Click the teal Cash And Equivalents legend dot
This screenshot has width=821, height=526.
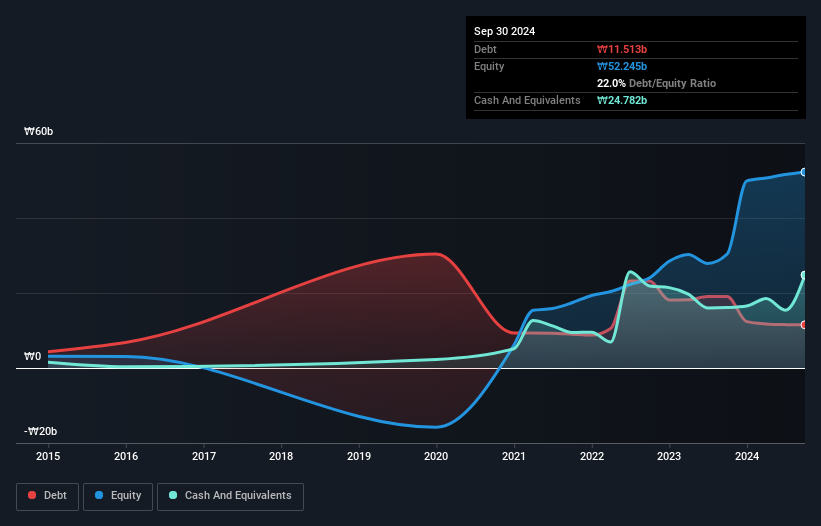click(x=173, y=495)
